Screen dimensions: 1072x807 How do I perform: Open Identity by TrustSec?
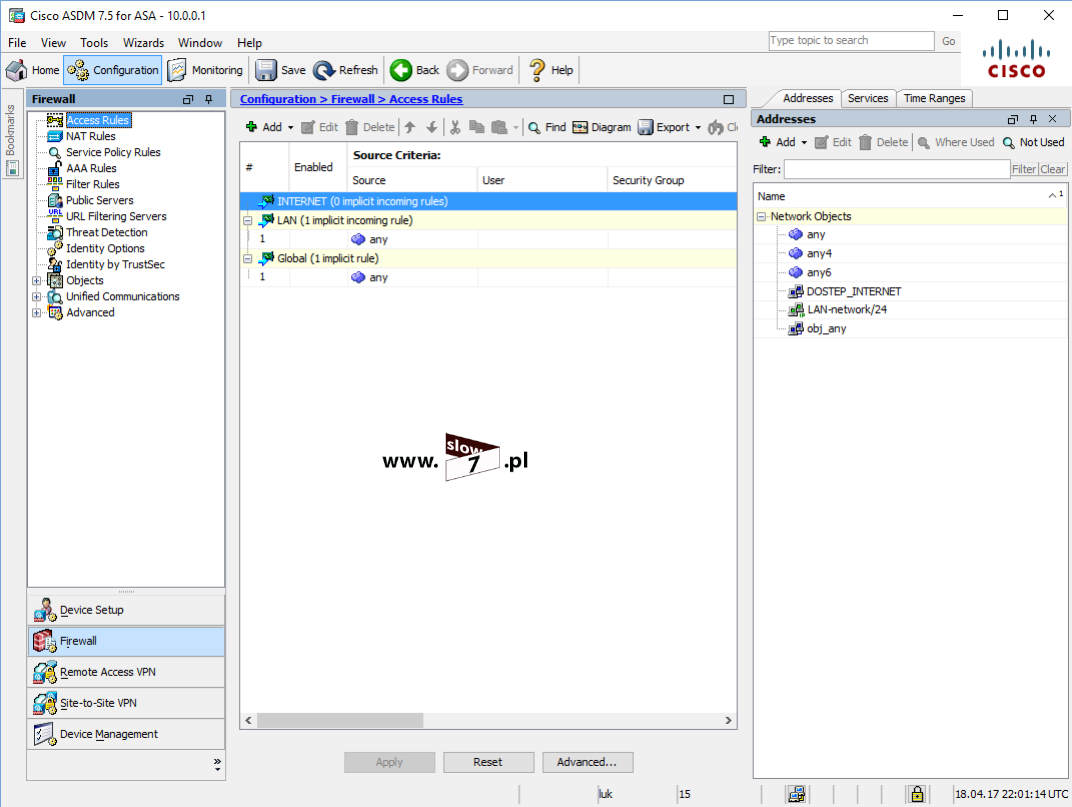(x=115, y=264)
